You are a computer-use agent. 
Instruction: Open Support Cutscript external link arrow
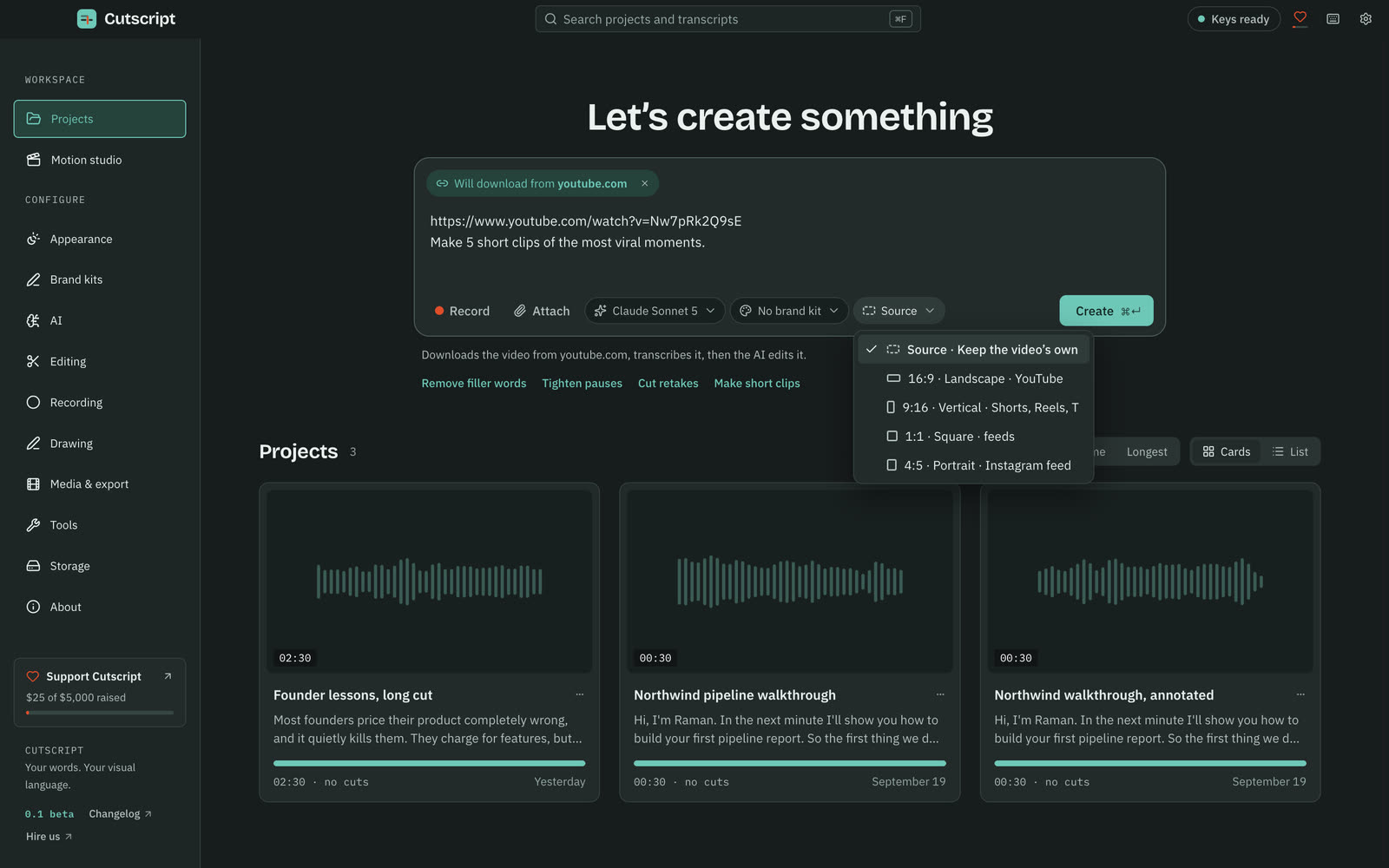[x=168, y=676]
